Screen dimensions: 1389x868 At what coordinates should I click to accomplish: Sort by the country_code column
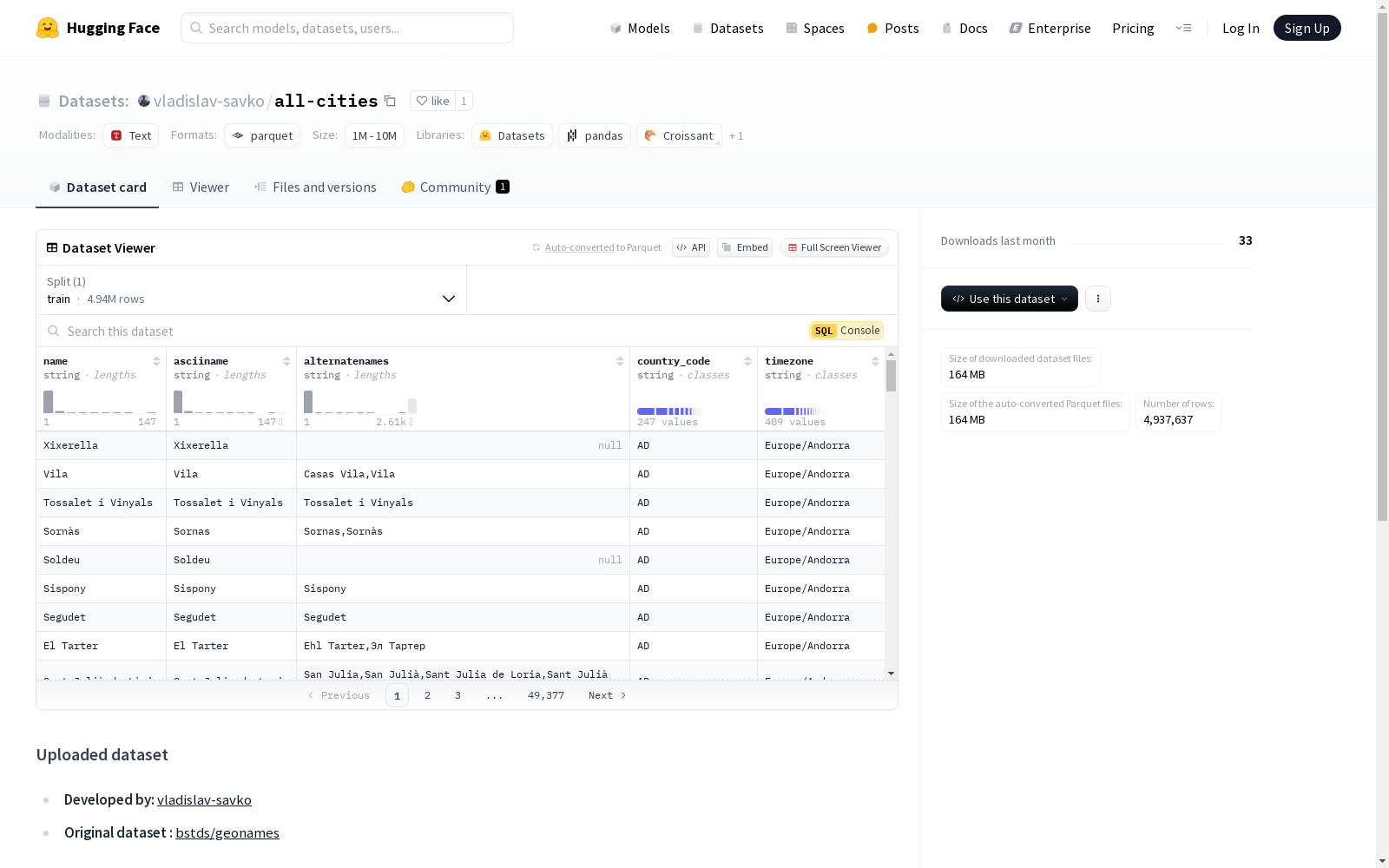point(747,361)
